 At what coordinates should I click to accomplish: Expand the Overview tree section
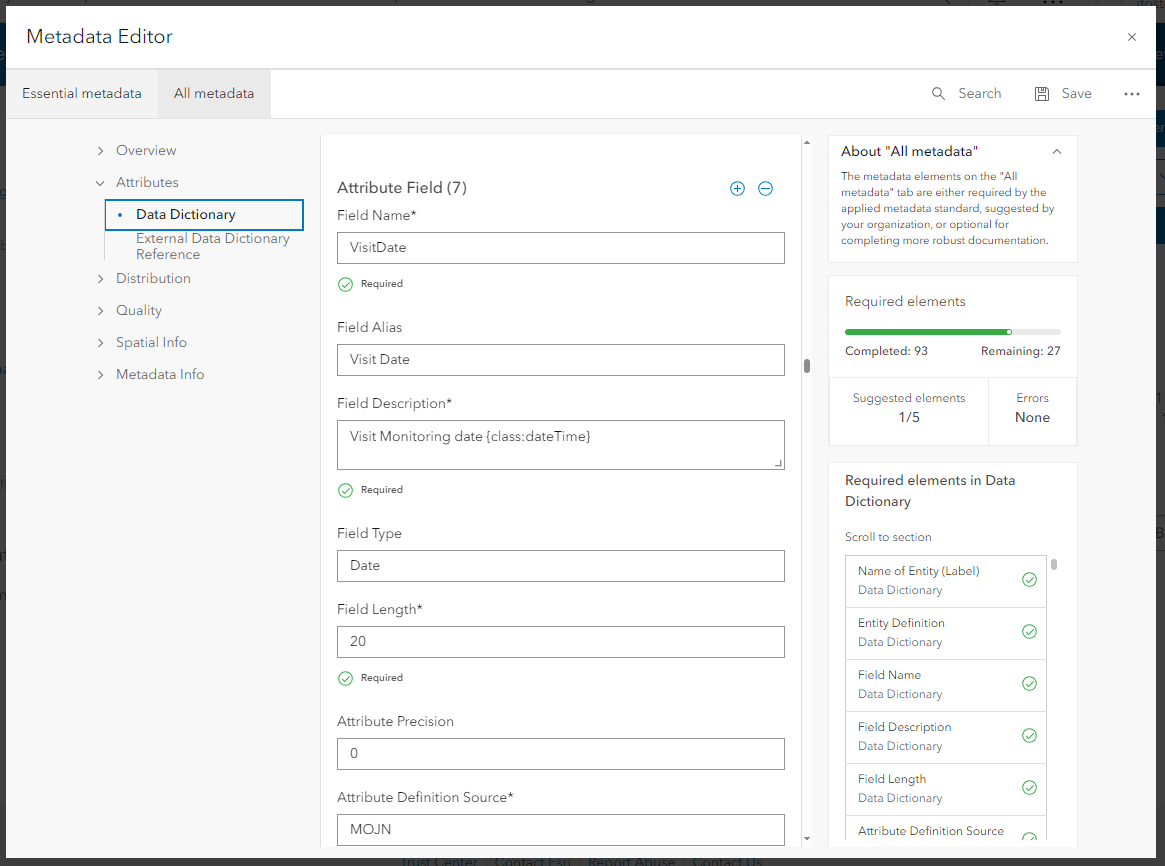click(x=100, y=151)
